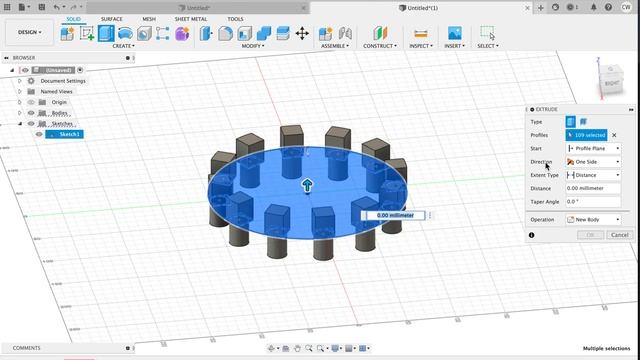The width and height of the screenshot is (640, 360).
Task: Open the DESIGN workspace dropdown
Action: (29, 32)
